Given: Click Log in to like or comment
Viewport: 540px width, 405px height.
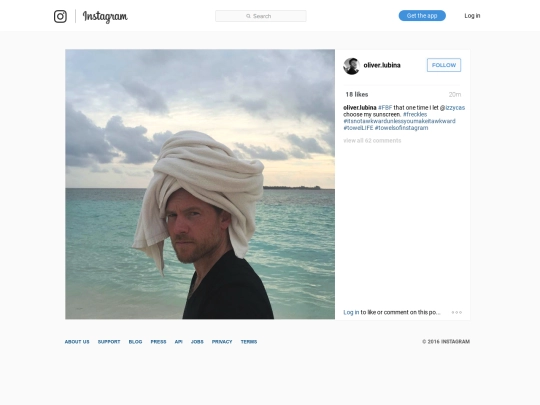Looking at the screenshot, I should tap(351, 312).
